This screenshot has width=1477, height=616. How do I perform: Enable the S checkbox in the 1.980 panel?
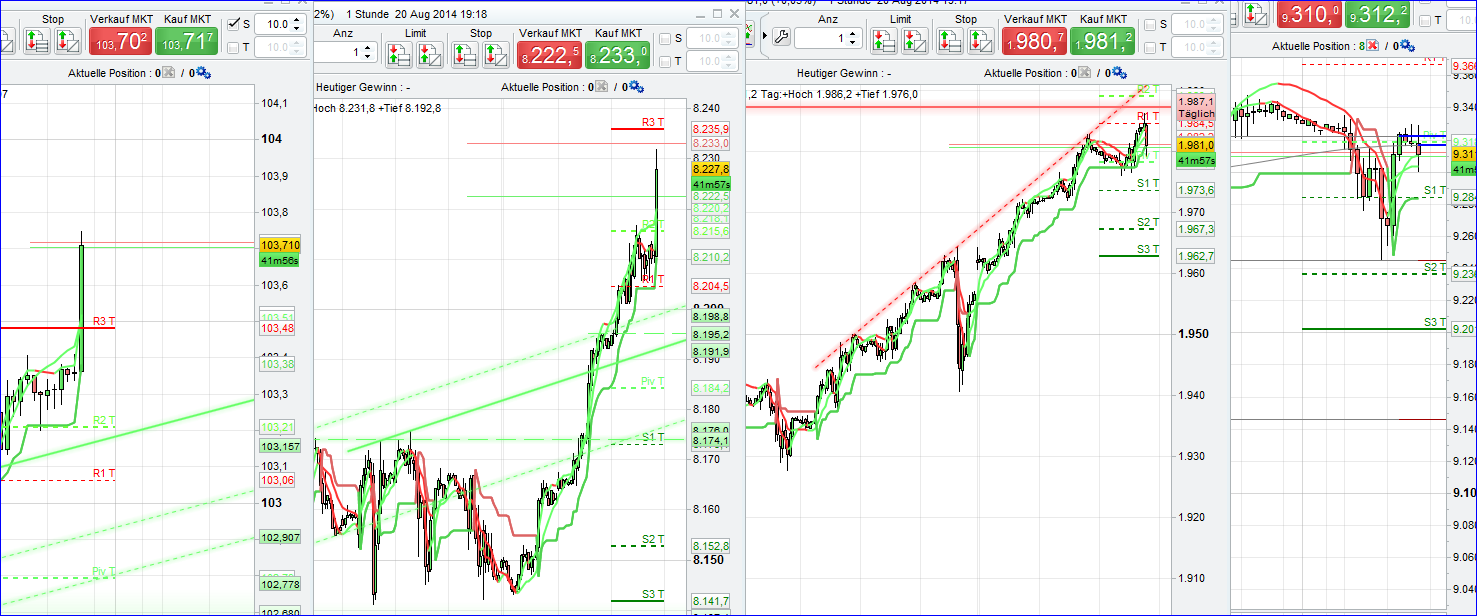[x=1151, y=24]
